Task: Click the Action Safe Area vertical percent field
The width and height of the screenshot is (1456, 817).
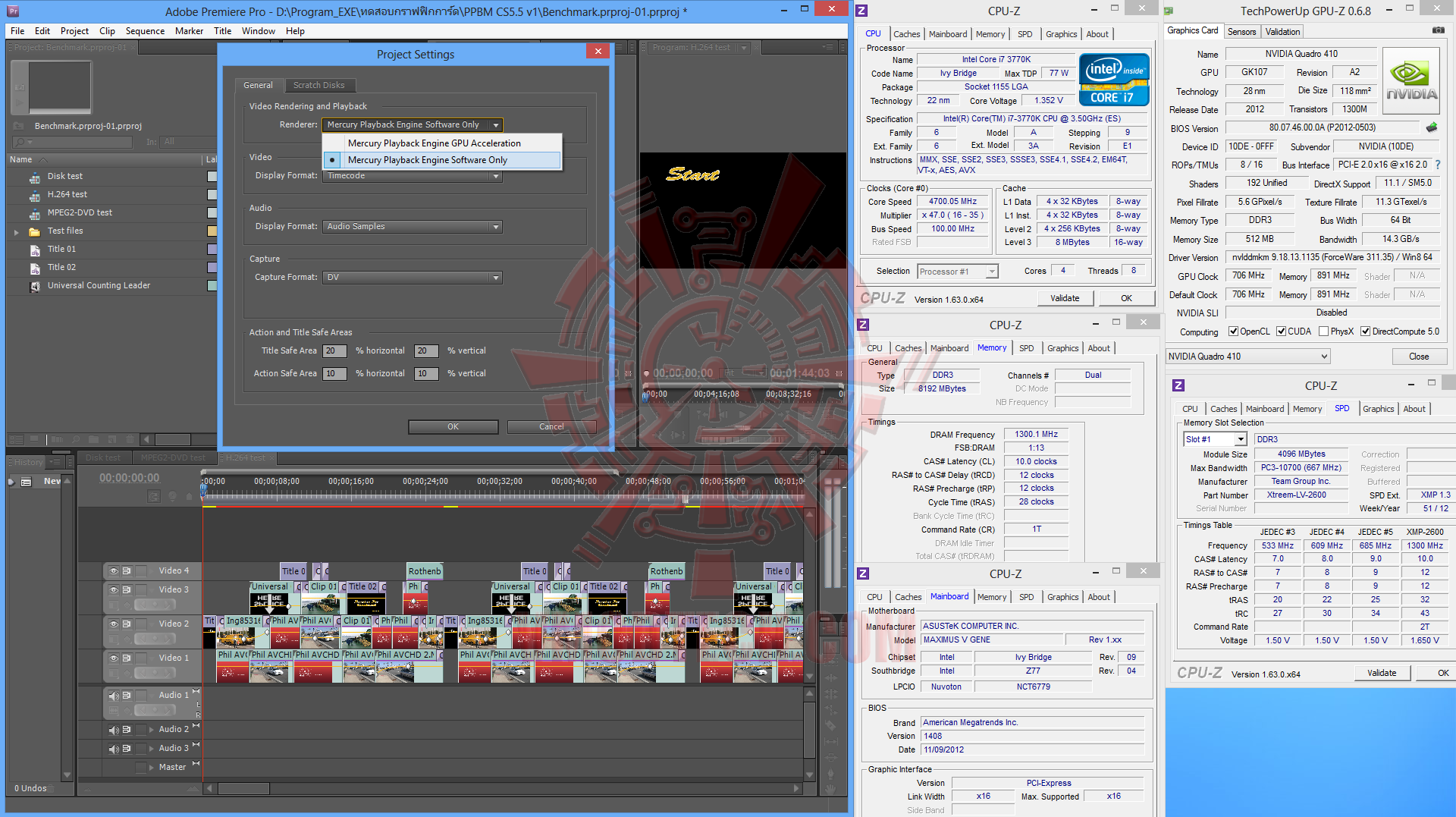Action: (426, 374)
